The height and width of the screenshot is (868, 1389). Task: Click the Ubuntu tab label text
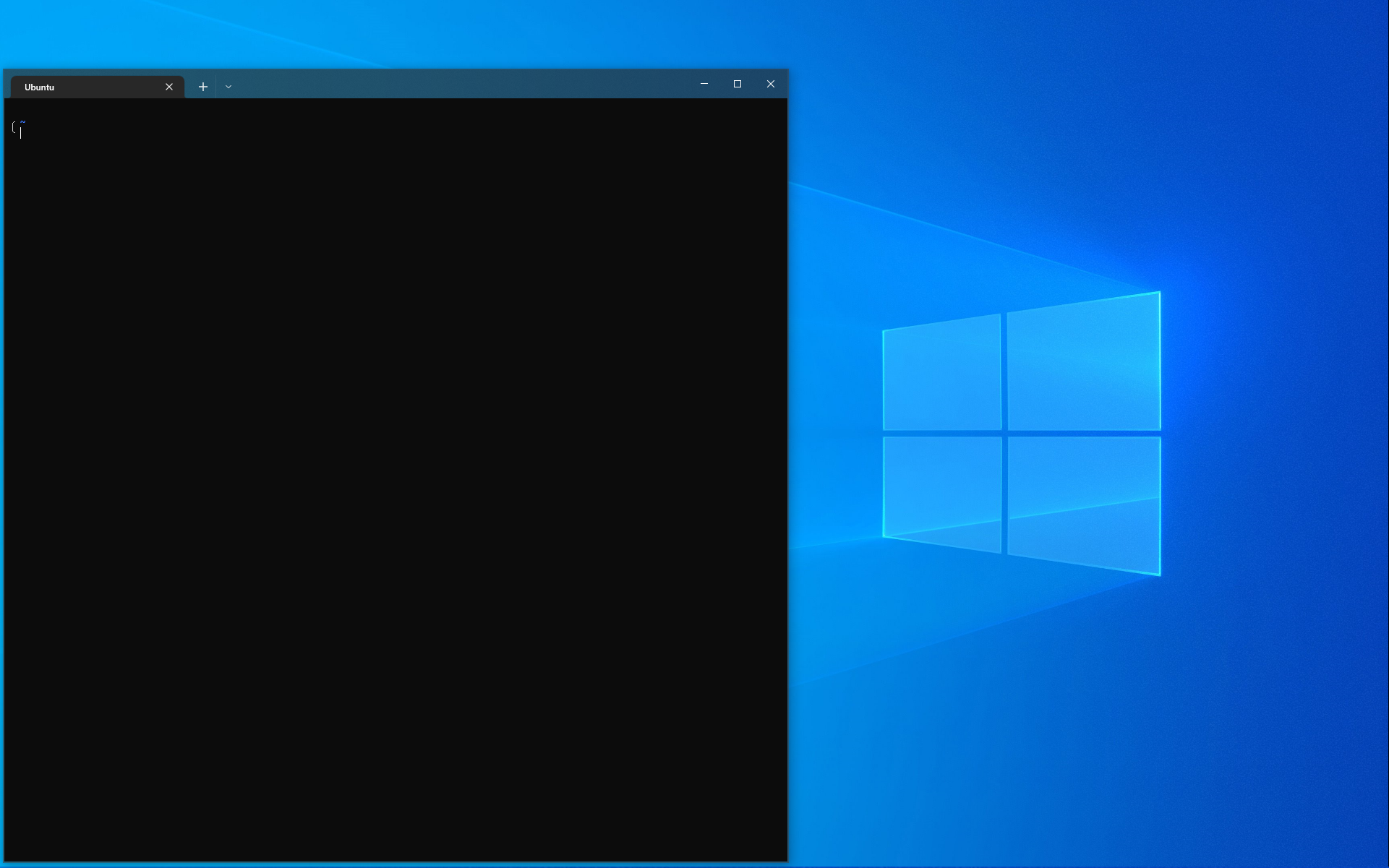tap(39, 87)
